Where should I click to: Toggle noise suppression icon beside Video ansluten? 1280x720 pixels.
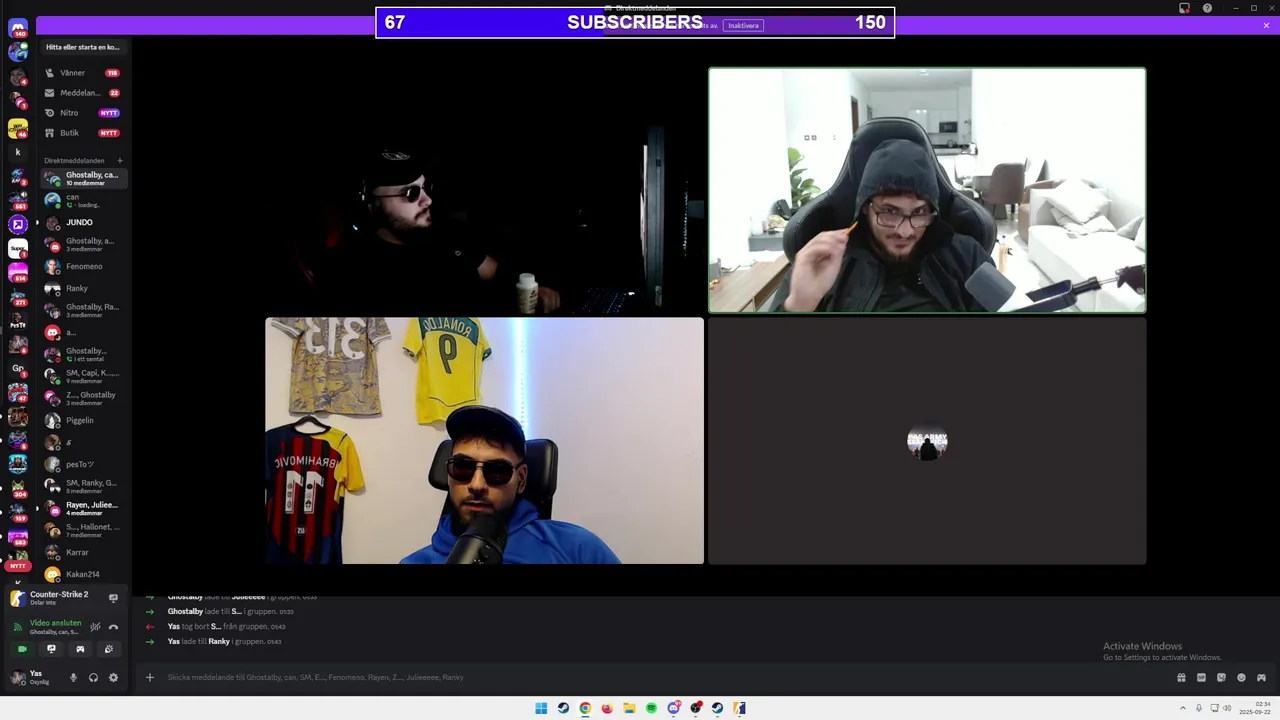tap(95, 627)
